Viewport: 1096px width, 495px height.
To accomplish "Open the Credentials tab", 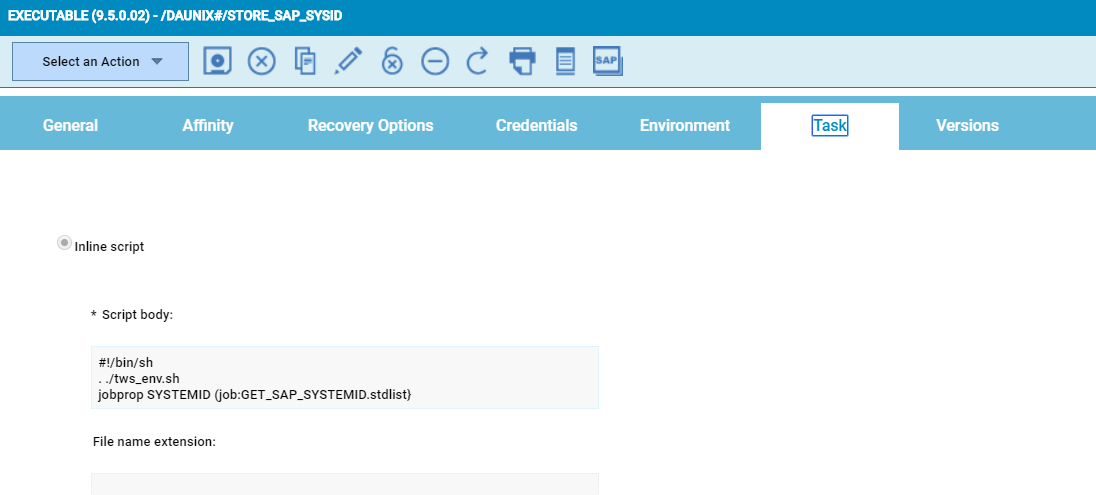I will tap(536, 126).
